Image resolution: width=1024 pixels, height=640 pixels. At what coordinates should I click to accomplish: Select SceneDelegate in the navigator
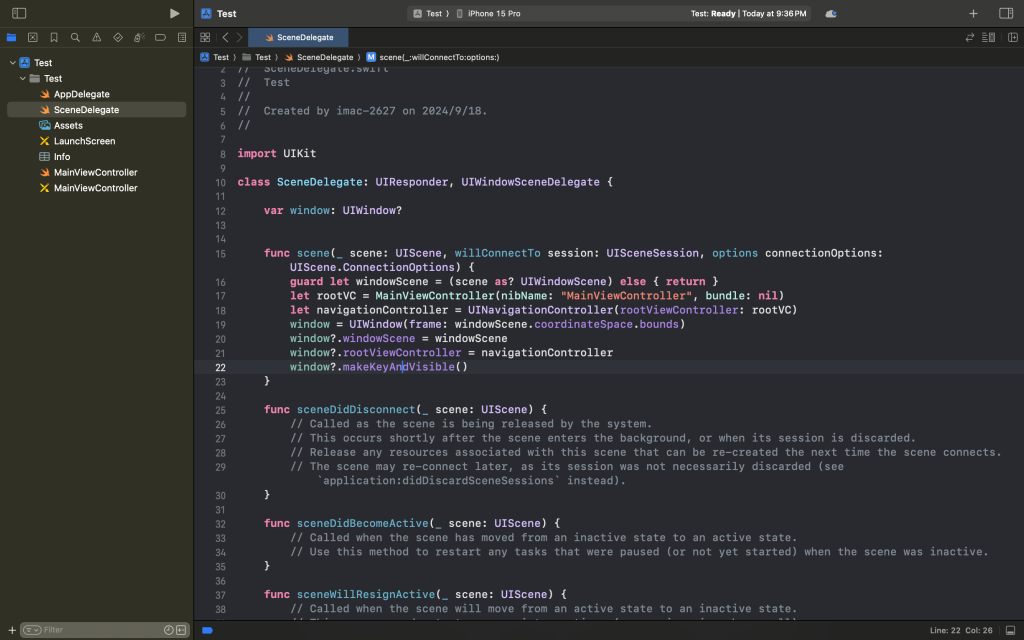(x=97, y=110)
